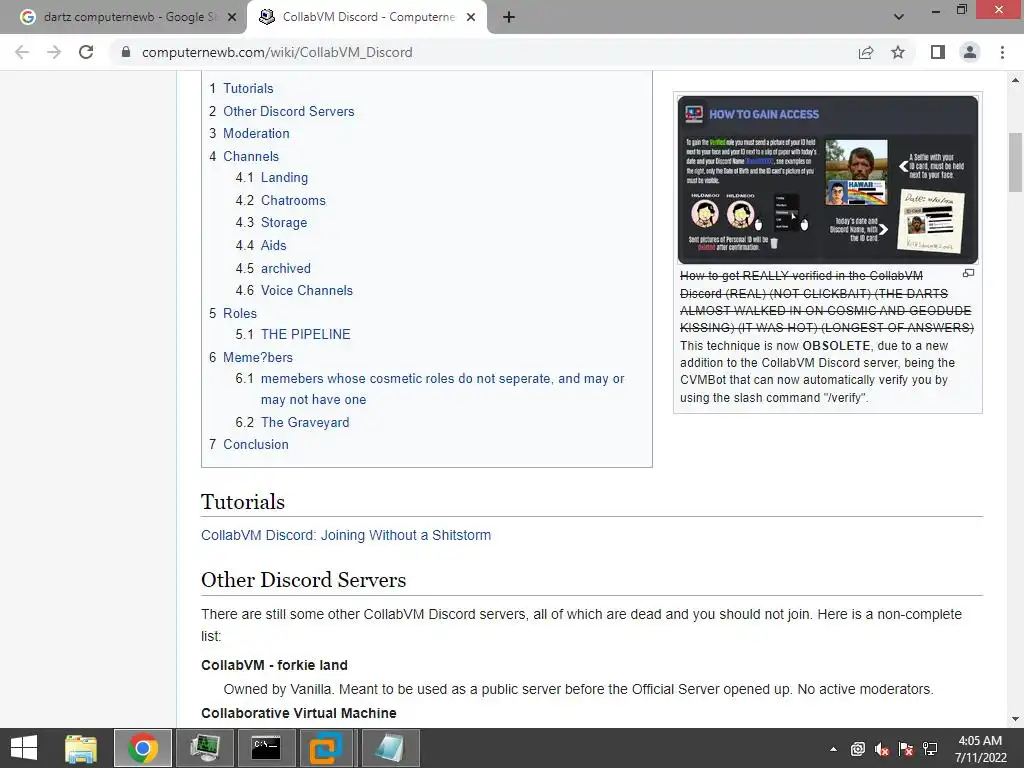1024x768 pixels.
Task: Open Command Prompt from taskbar
Action: (x=266, y=748)
